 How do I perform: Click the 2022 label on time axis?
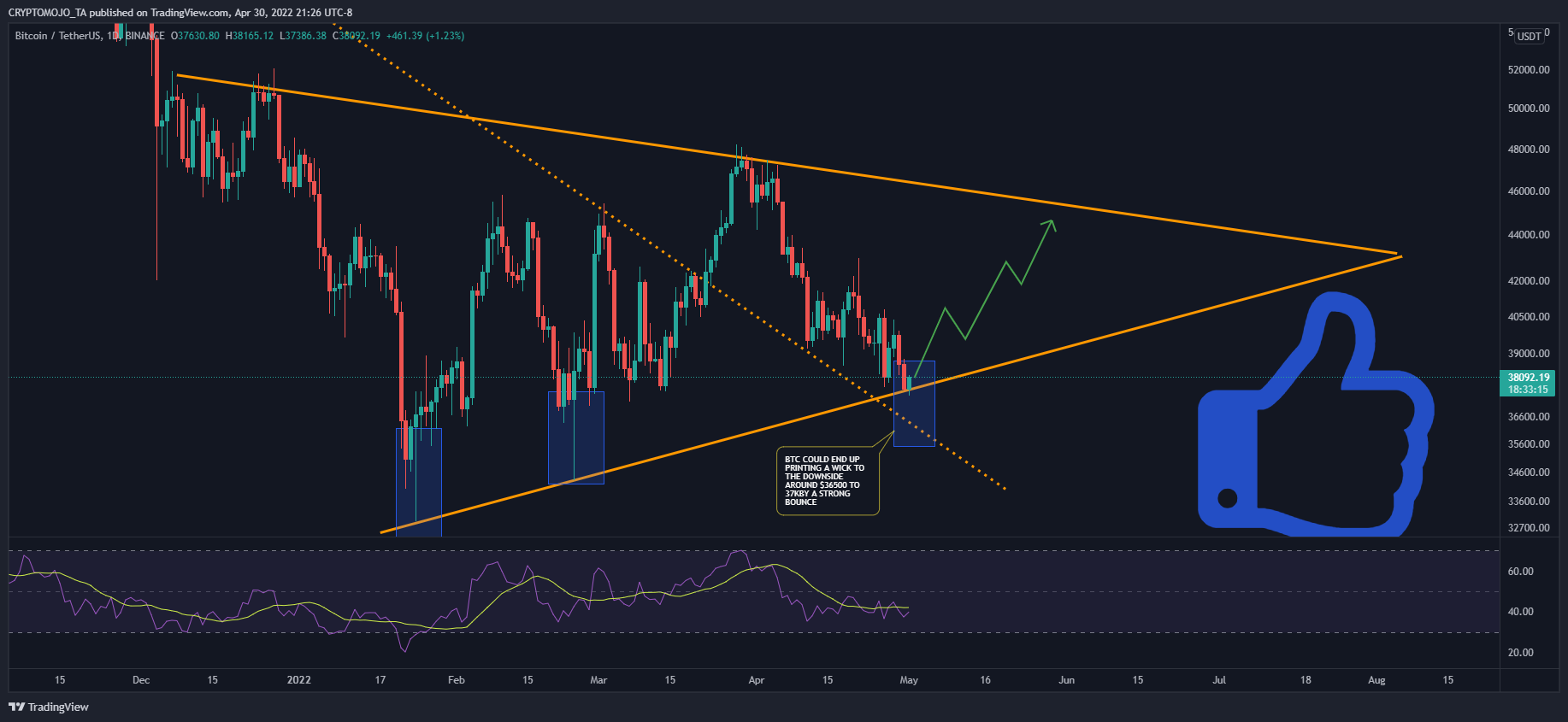(x=299, y=680)
